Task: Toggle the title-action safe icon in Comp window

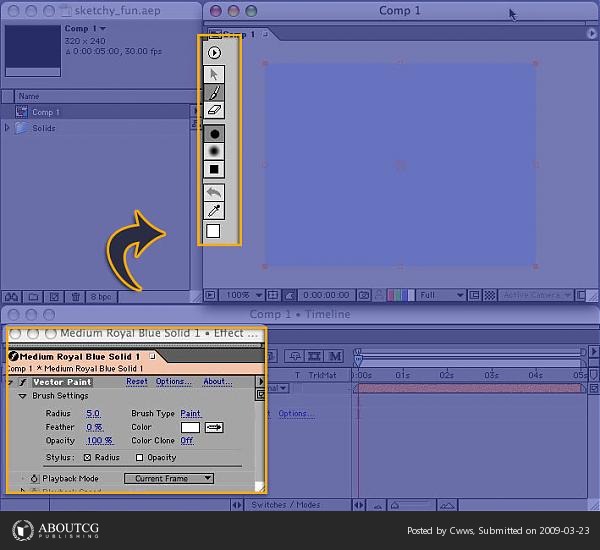Action: coord(273,295)
